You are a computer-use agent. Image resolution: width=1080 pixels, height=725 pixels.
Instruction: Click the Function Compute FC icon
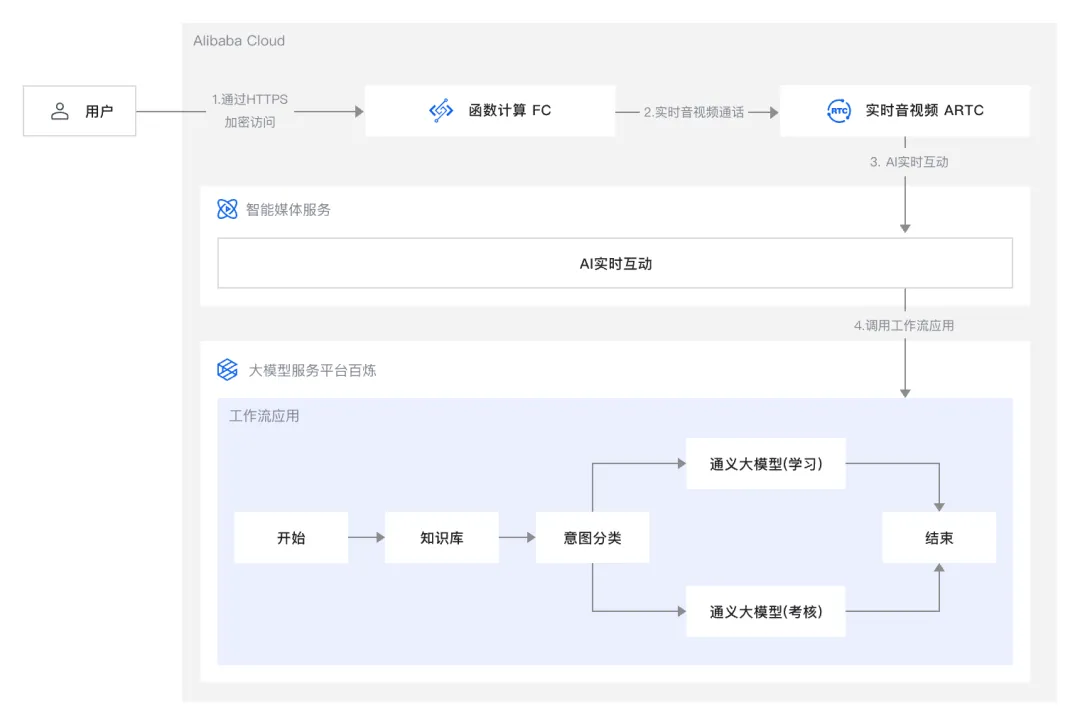pos(441,110)
